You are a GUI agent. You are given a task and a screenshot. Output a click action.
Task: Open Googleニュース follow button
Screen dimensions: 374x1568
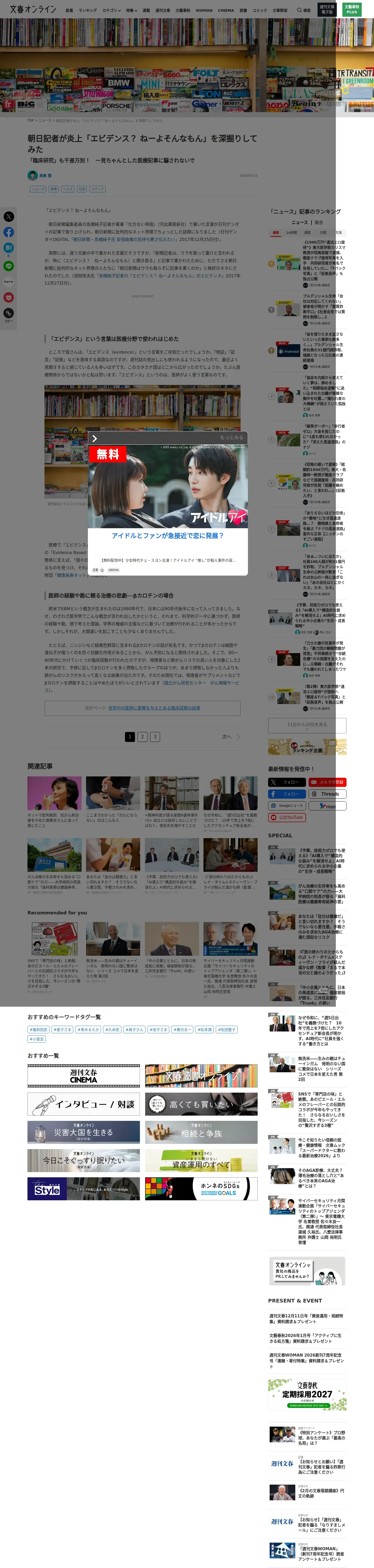point(287,806)
